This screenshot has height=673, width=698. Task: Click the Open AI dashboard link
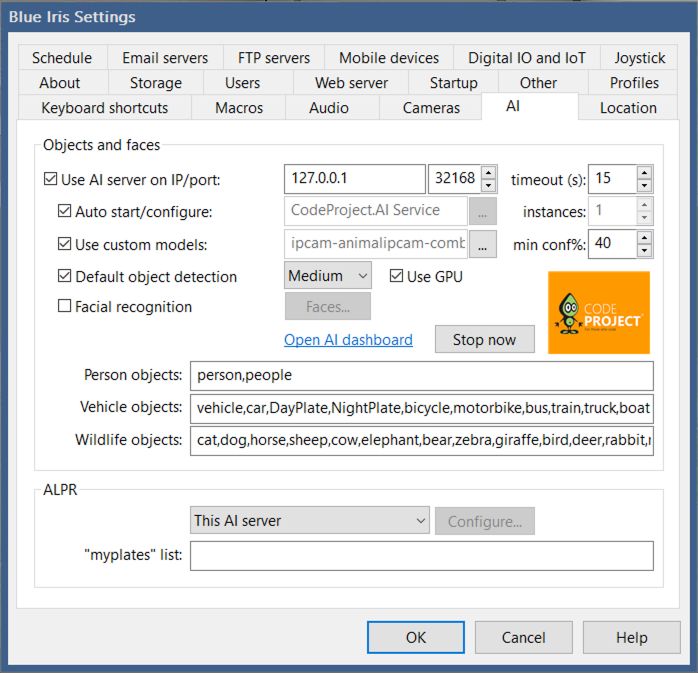(348, 340)
